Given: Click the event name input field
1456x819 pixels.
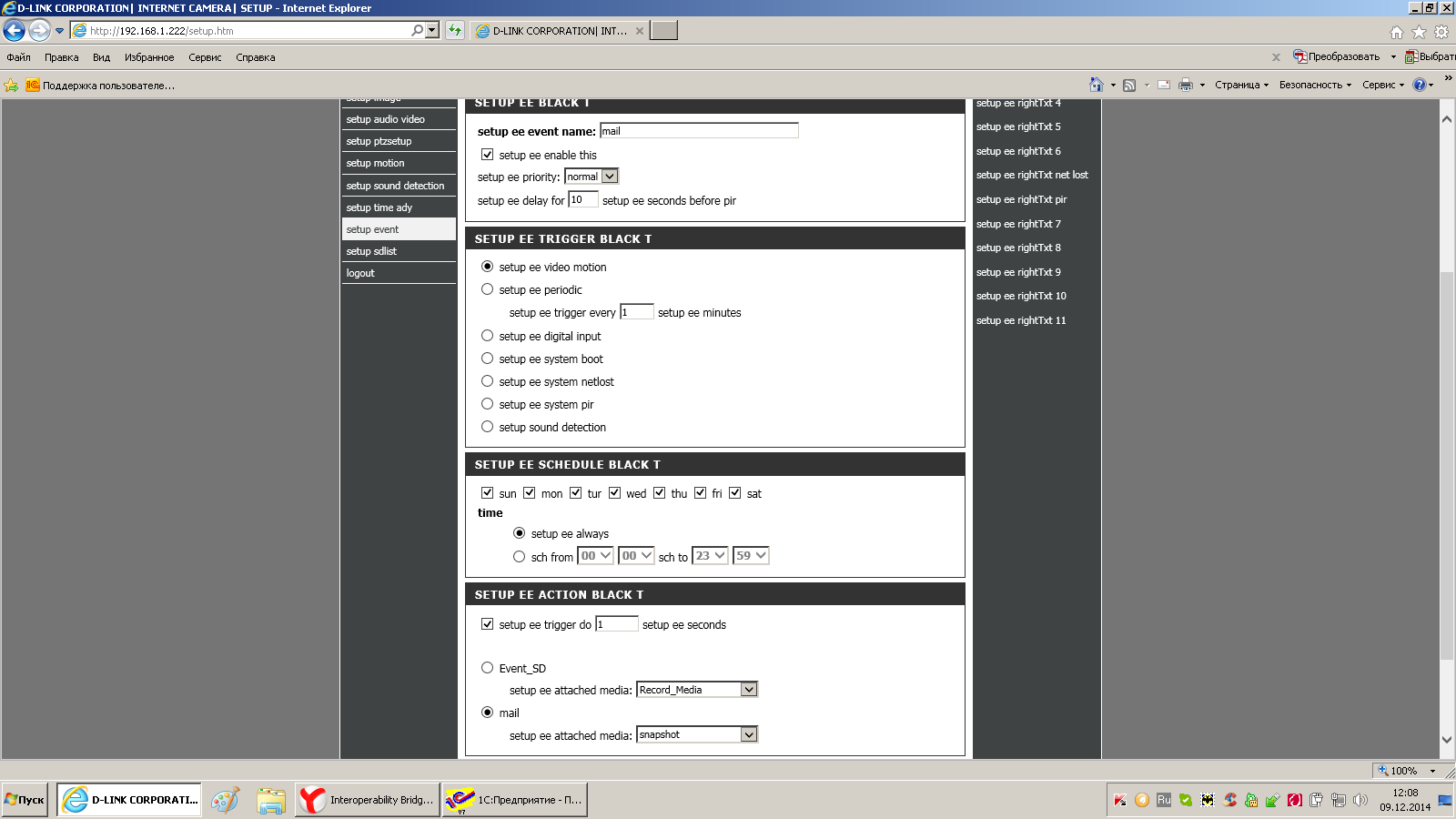Looking at the screenshot, I should [x=699, y=131].
